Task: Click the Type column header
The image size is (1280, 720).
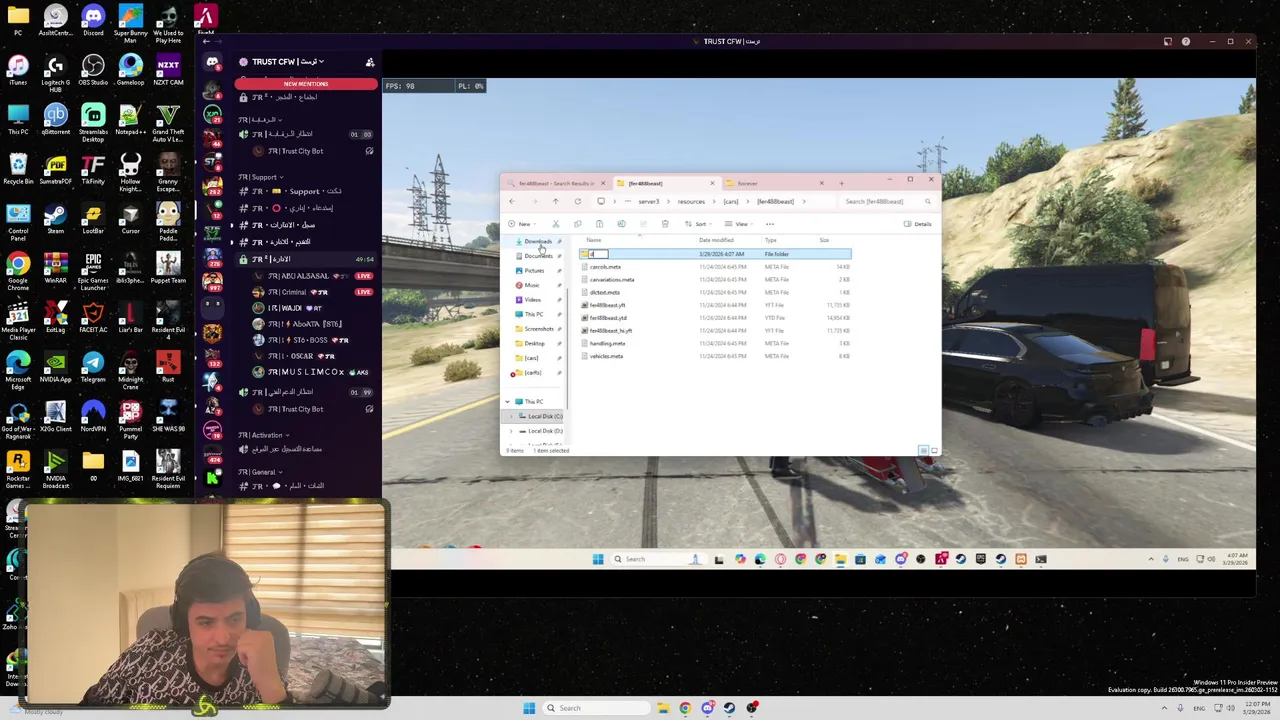Action: click(x=771, y=240)
